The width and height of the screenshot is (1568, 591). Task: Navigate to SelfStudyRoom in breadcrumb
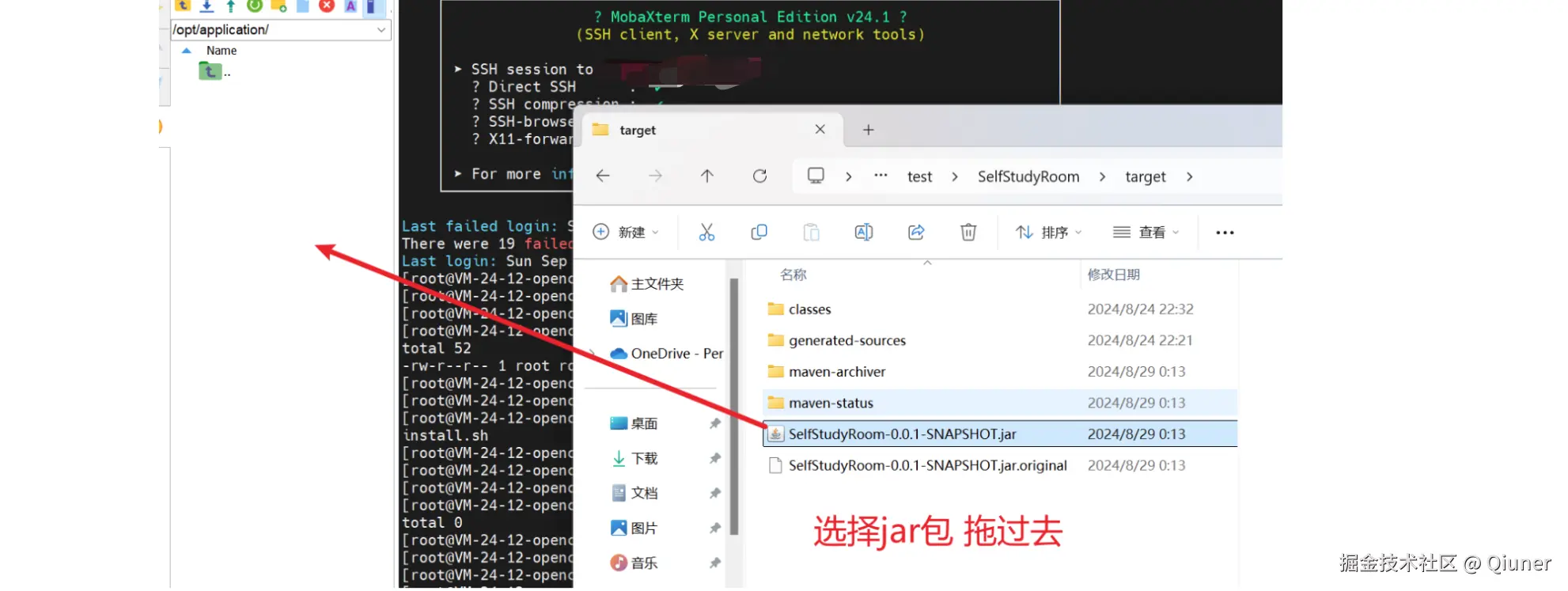point(1028,176)
